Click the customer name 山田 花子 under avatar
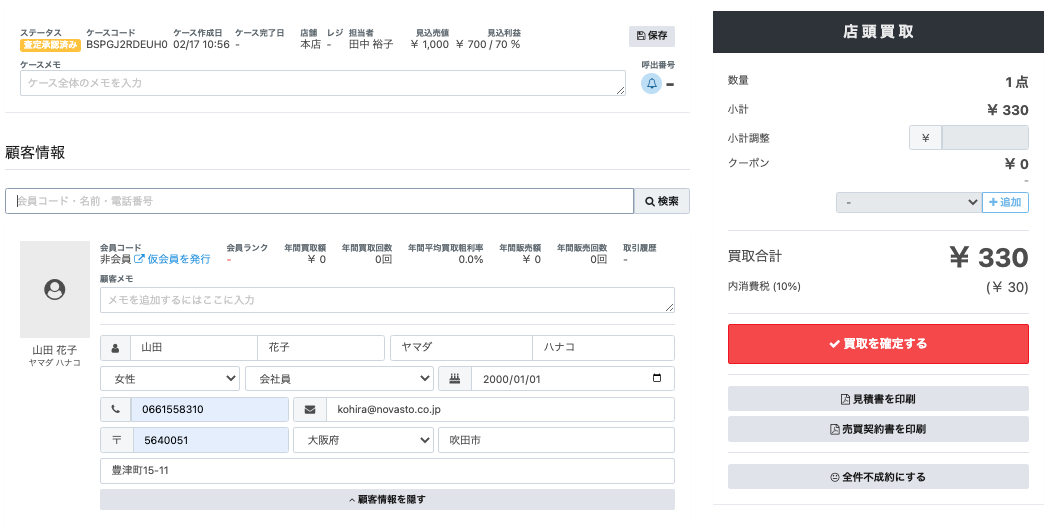Screen dimensions: 1054x525 coord(54,350)
